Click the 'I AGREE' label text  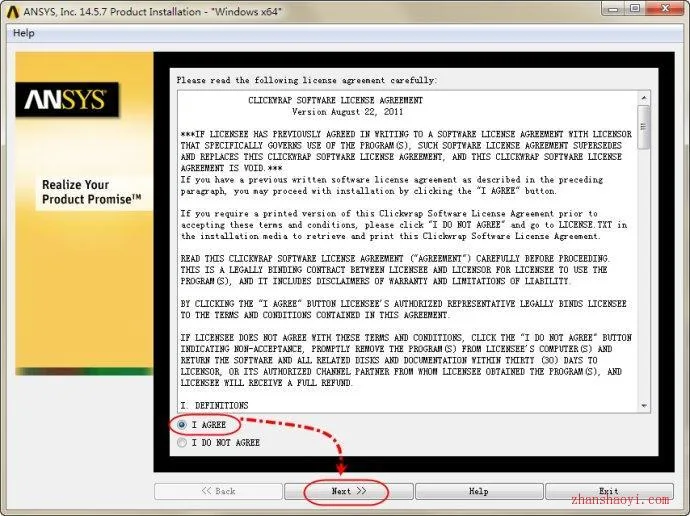pyautogui.click(x=209, y=425)
